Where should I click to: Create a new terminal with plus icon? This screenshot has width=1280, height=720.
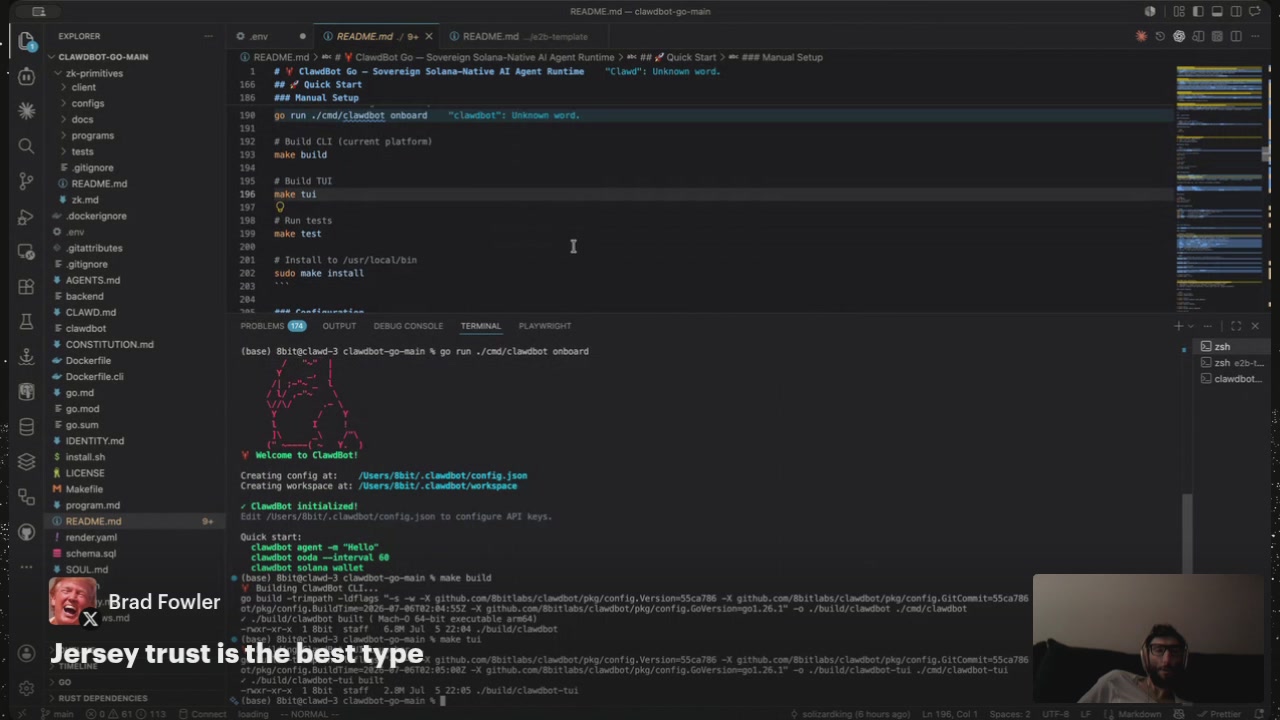coord(1178,326)
